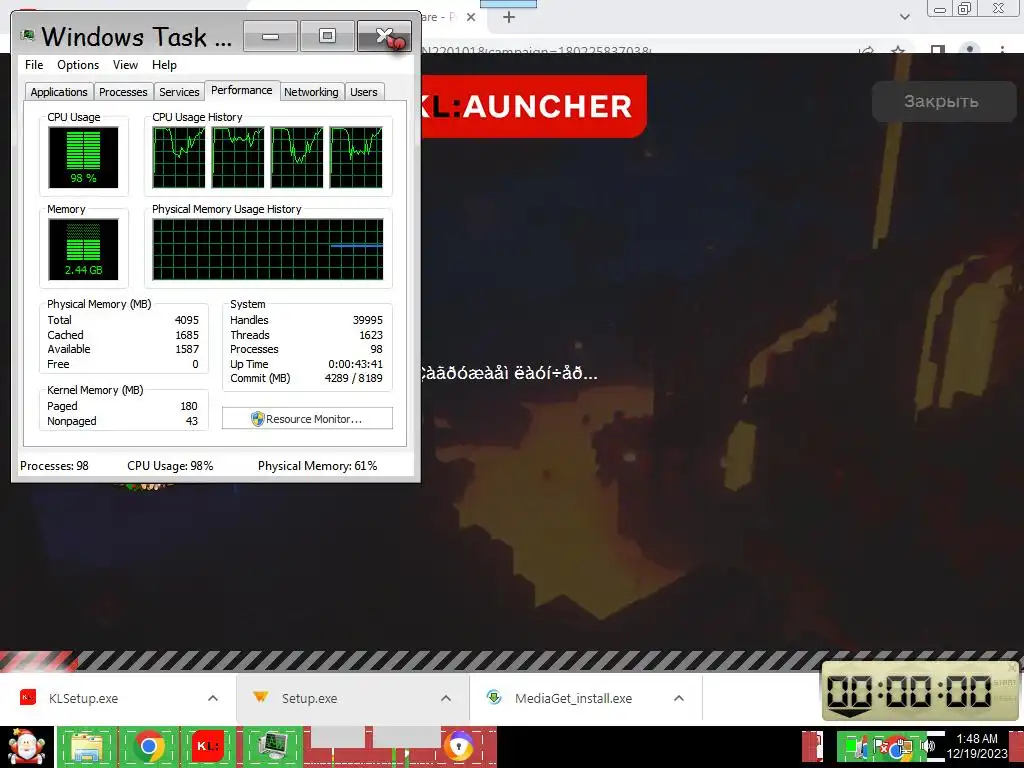Click the volume speaker tray icon

(927, 746)
